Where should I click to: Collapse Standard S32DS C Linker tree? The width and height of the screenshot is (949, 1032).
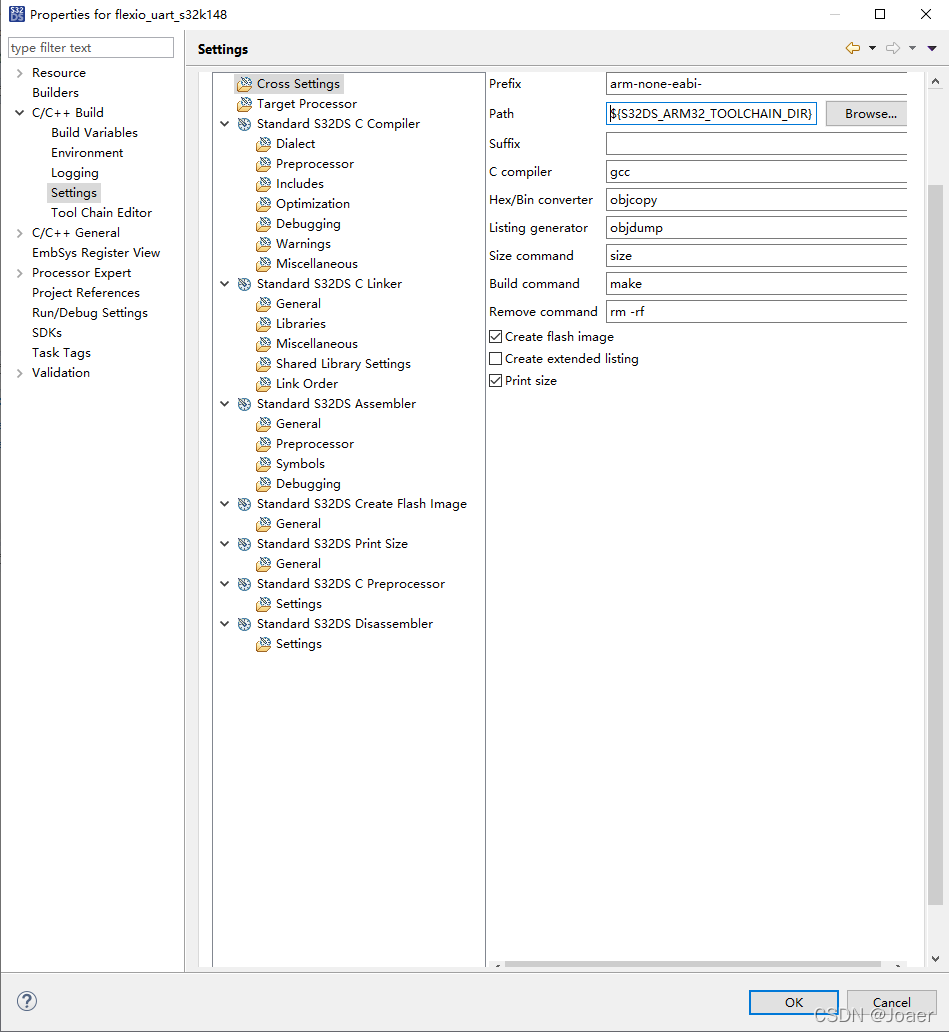click(224, 284)
